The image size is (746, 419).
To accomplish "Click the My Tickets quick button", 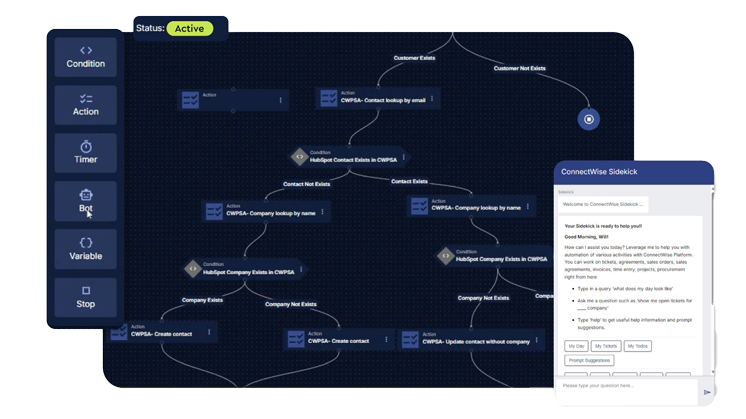I will coord(606,346).
